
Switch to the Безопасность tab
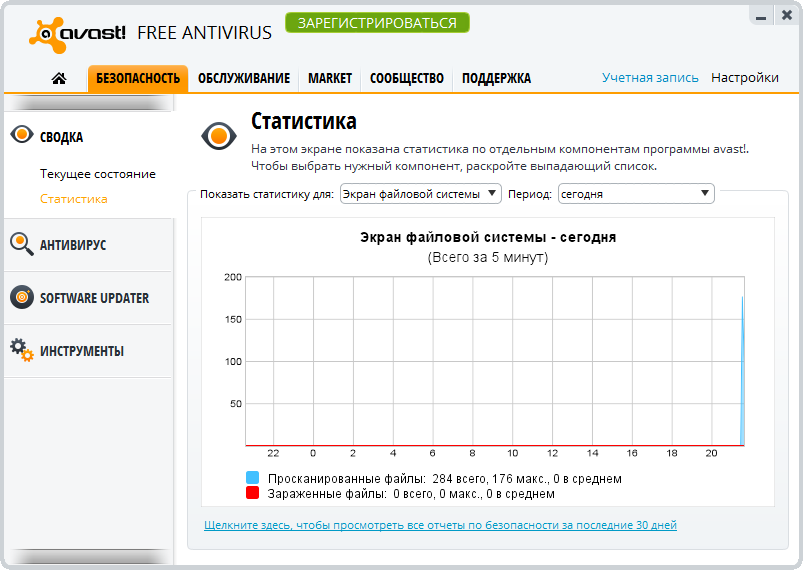click(138, 78)
